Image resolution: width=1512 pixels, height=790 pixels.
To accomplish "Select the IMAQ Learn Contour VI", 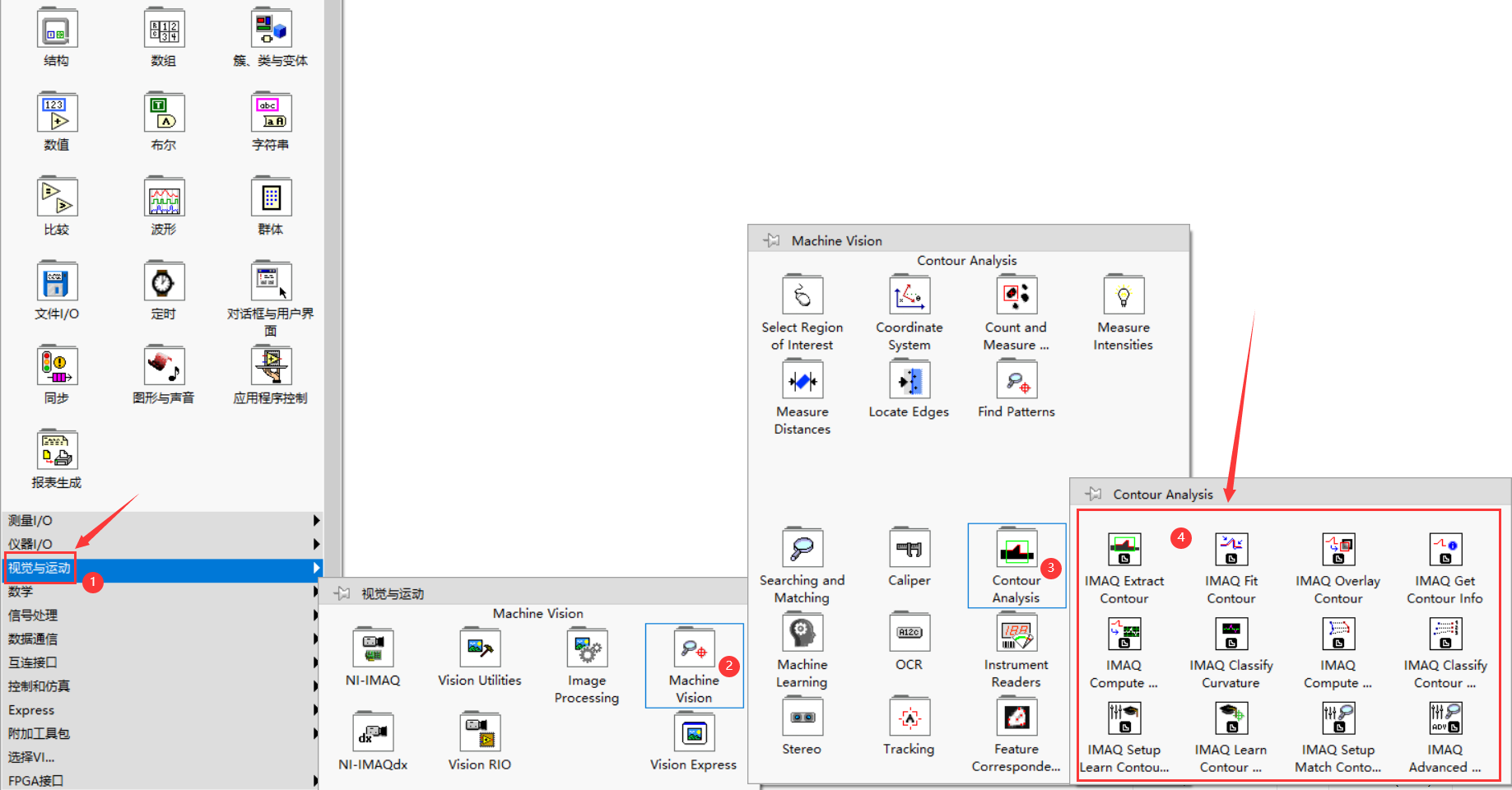I will [1231, 718].
